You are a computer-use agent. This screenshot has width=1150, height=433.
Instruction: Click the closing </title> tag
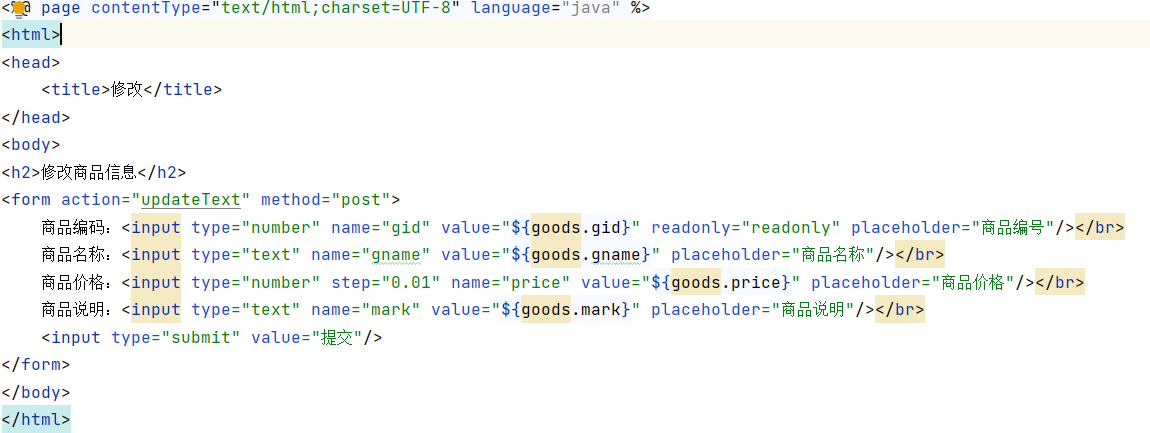point(183,90)
